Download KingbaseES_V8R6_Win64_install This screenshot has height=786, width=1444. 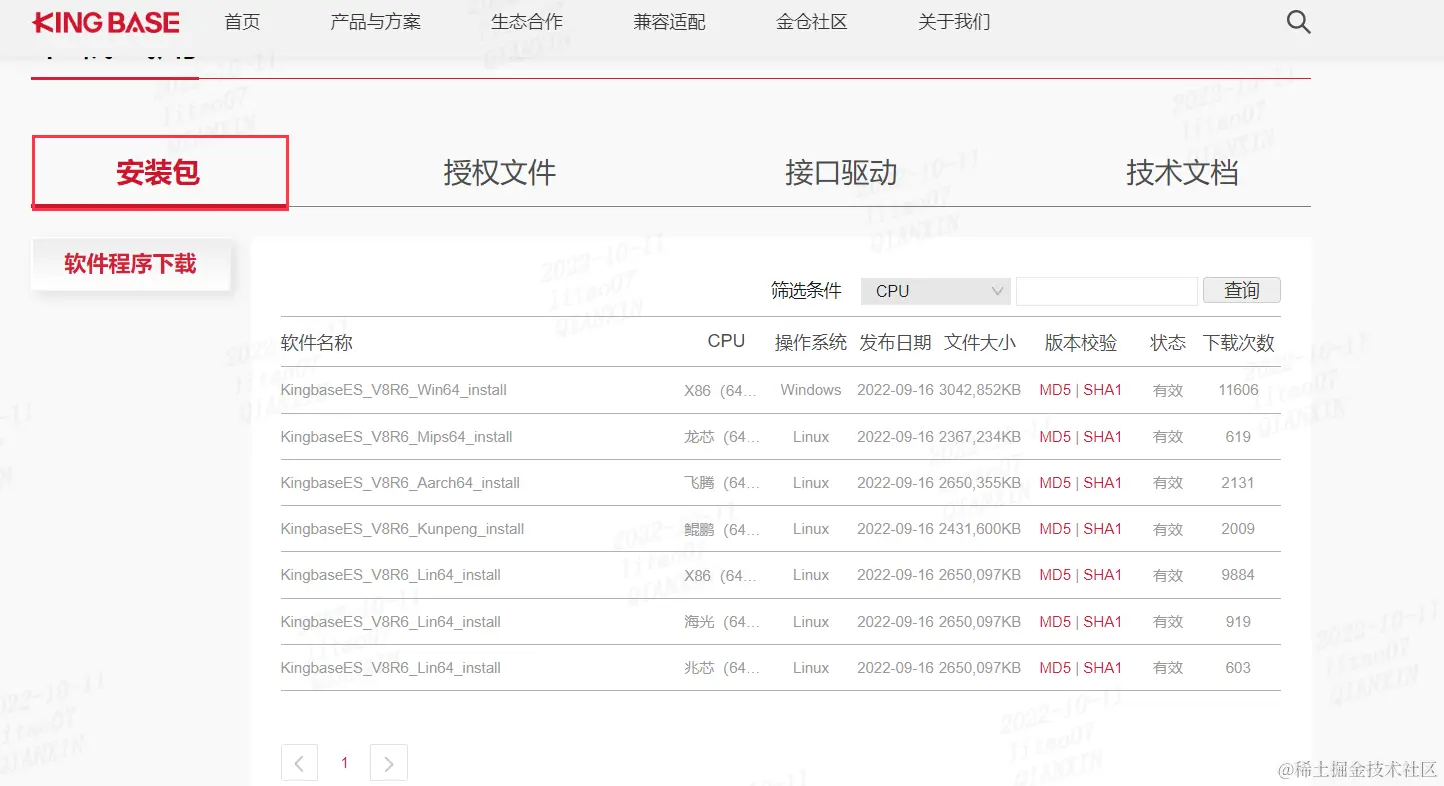(x=394, y=390)
